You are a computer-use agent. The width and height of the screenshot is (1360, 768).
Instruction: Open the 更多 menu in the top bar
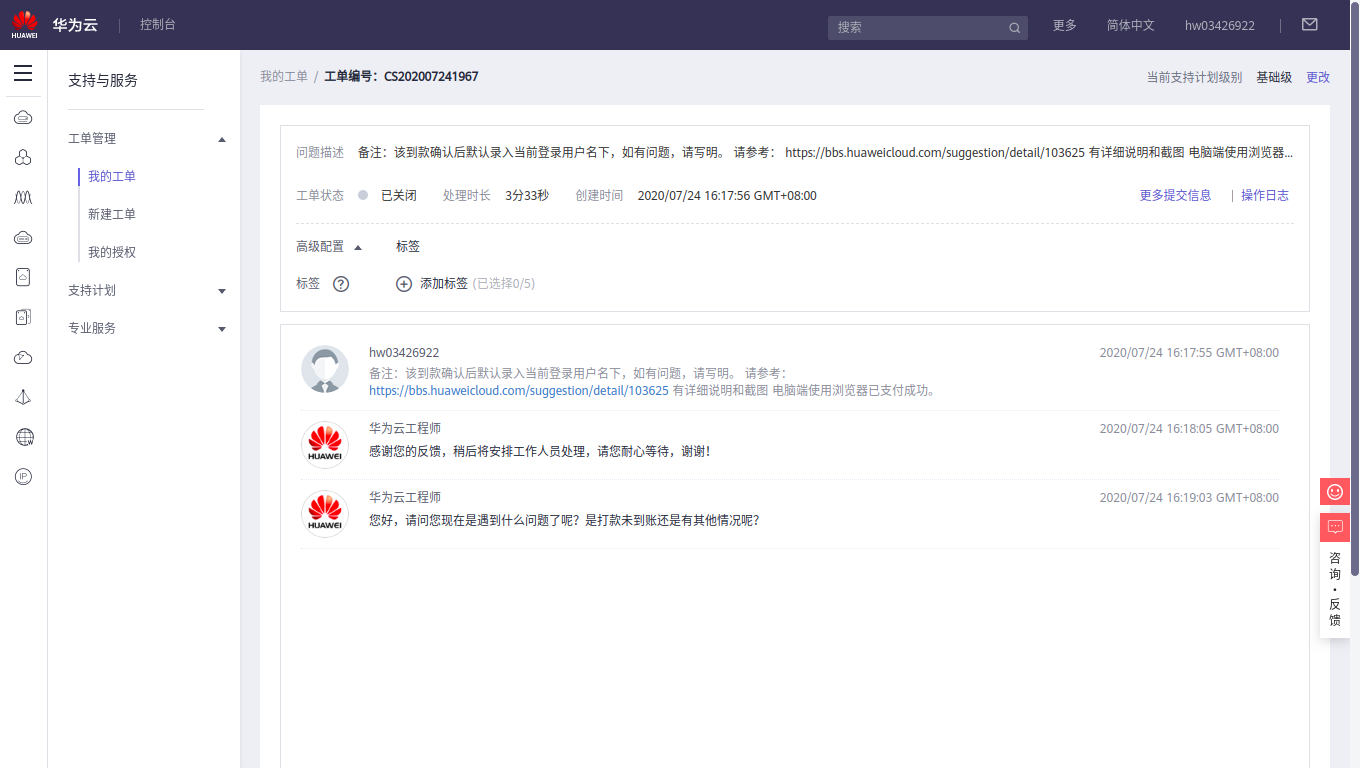point(1065,25)
